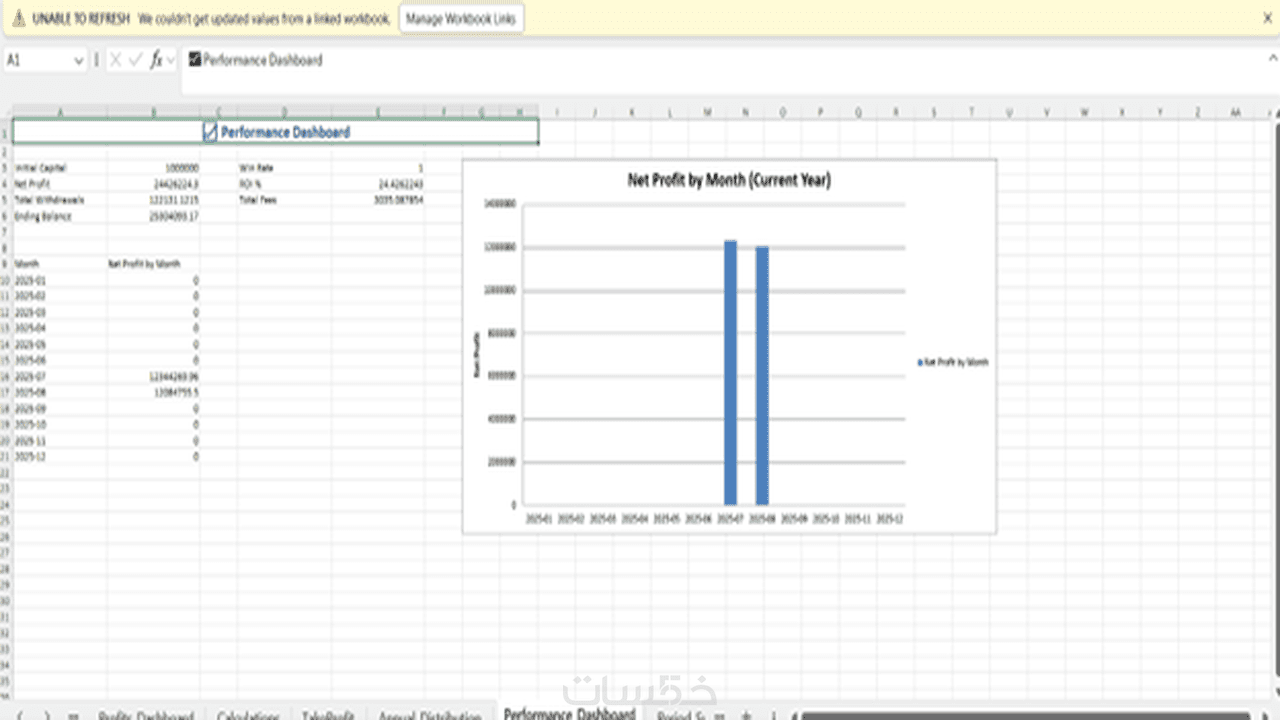This screenshot has width=1280, height=720.
Task: Select the Net Profit by Month table header cell
Action: pos(154,264)
